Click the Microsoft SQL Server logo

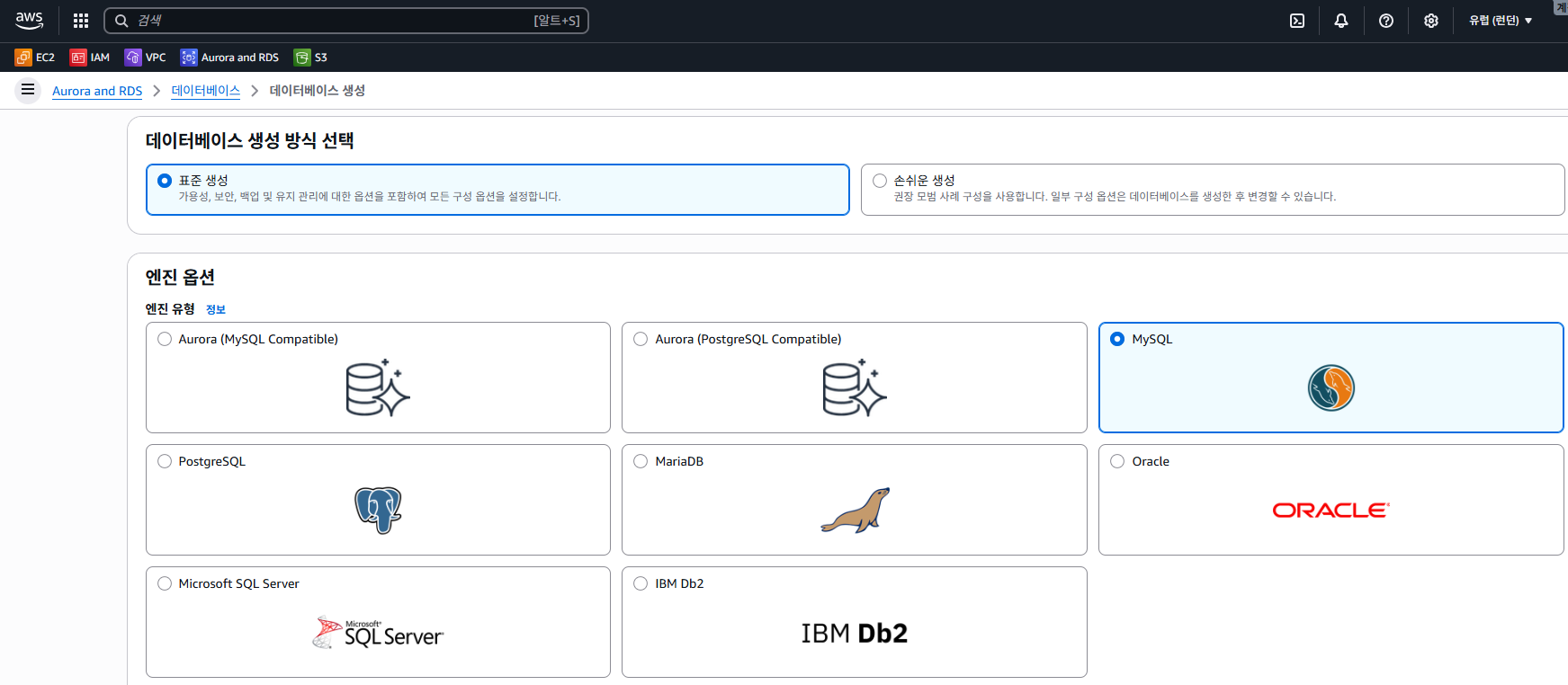(x=378, y=633)
